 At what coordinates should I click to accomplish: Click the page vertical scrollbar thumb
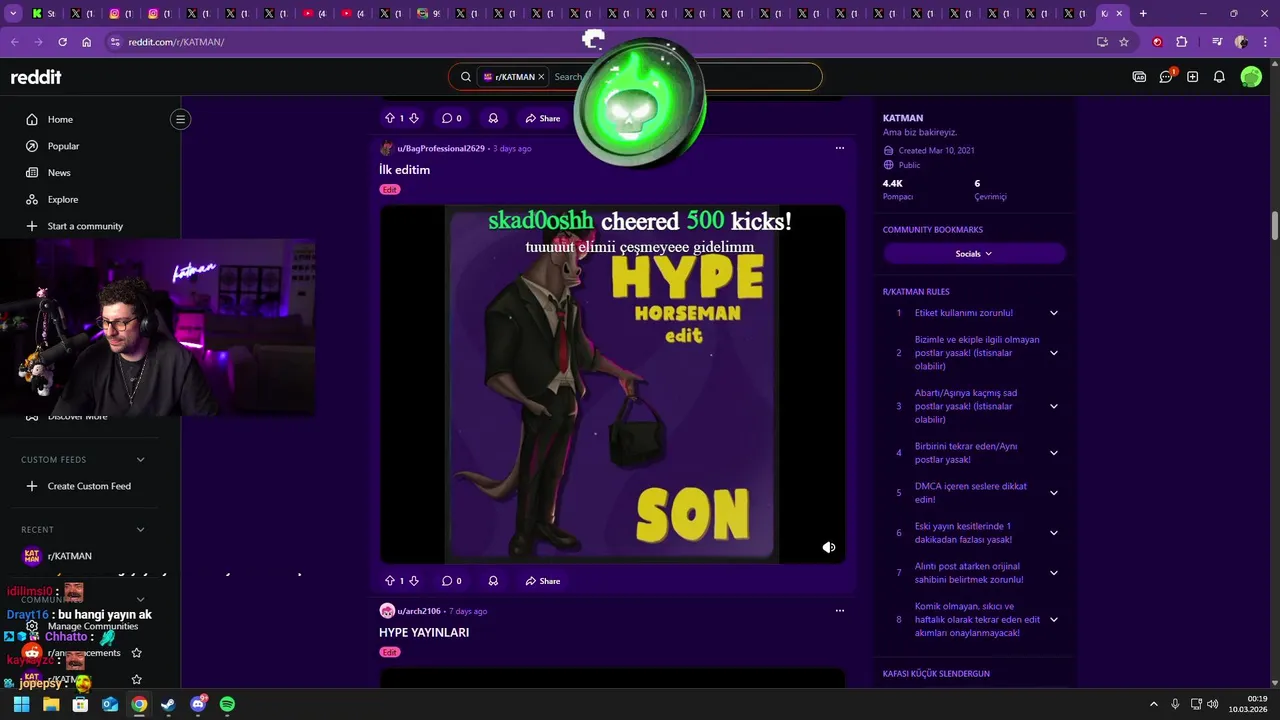coord(1274,226)
